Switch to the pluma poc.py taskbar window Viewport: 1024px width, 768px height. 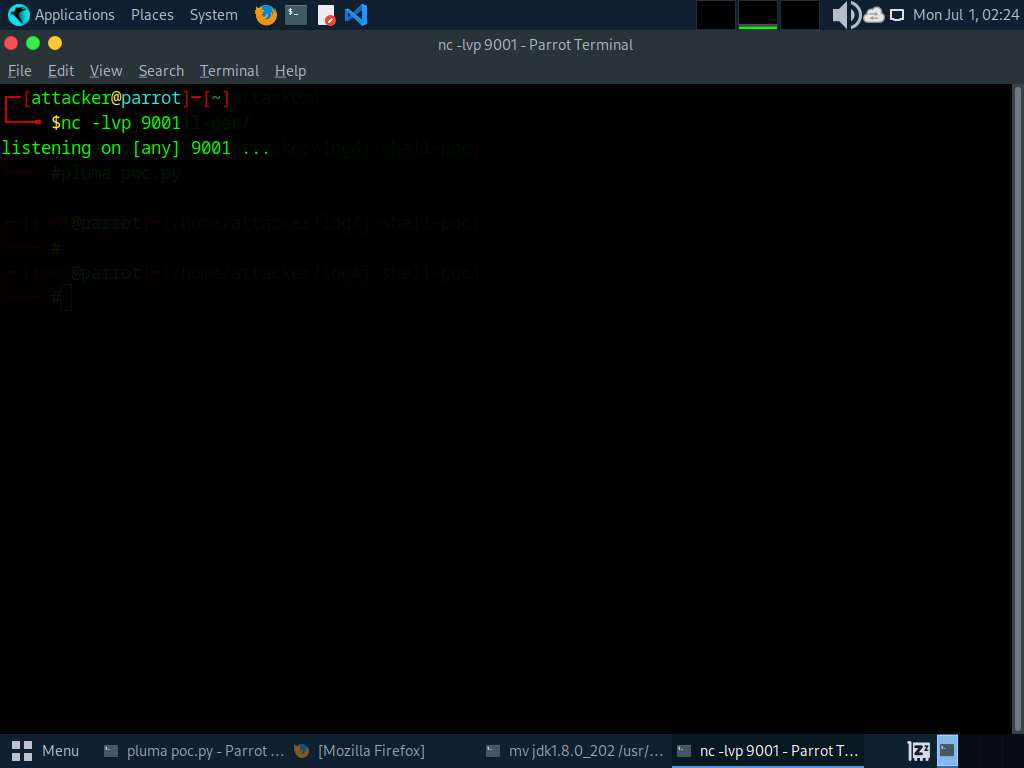(194, 750)
